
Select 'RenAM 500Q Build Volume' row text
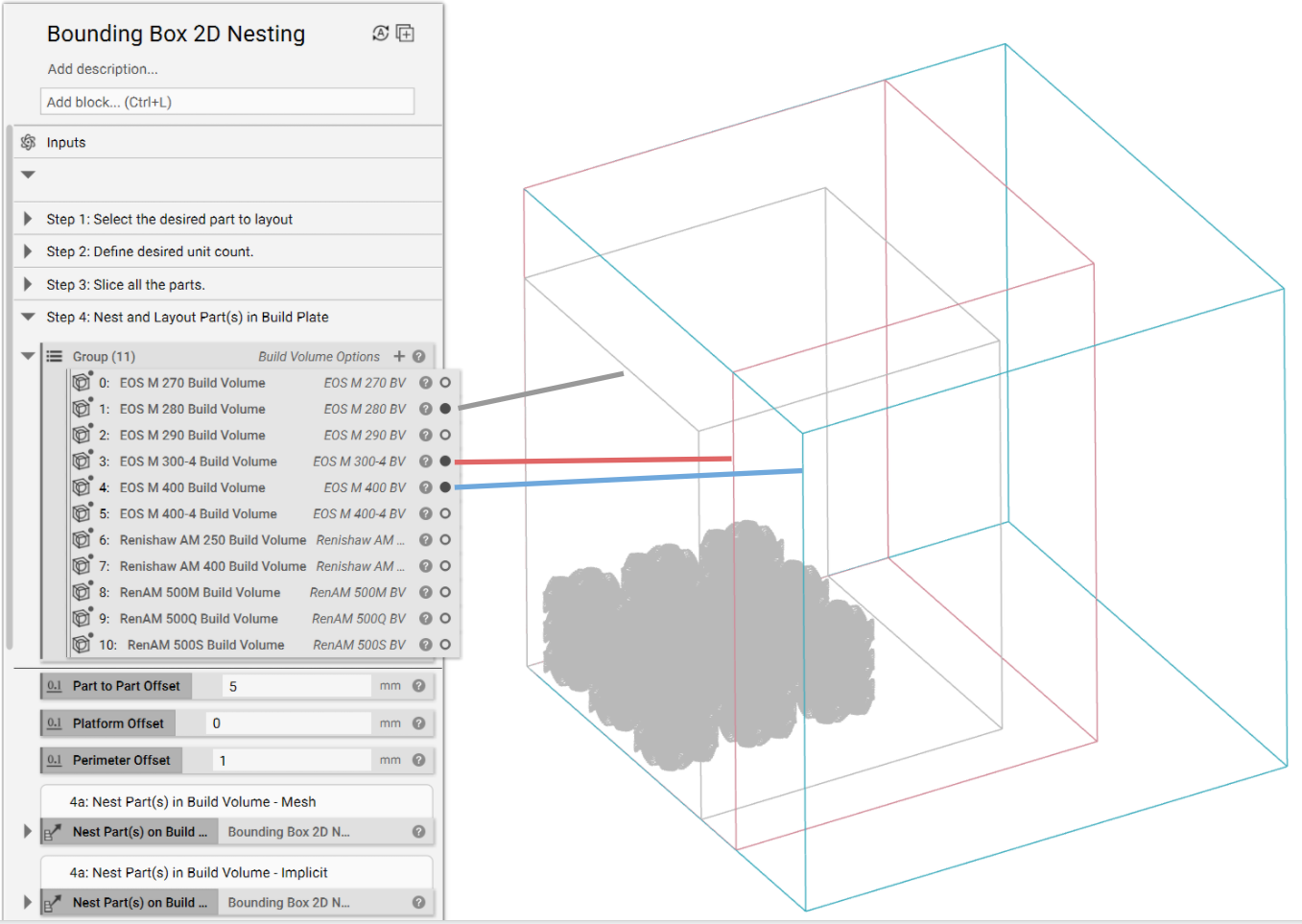pyautogui.click(x=199, y=619)
